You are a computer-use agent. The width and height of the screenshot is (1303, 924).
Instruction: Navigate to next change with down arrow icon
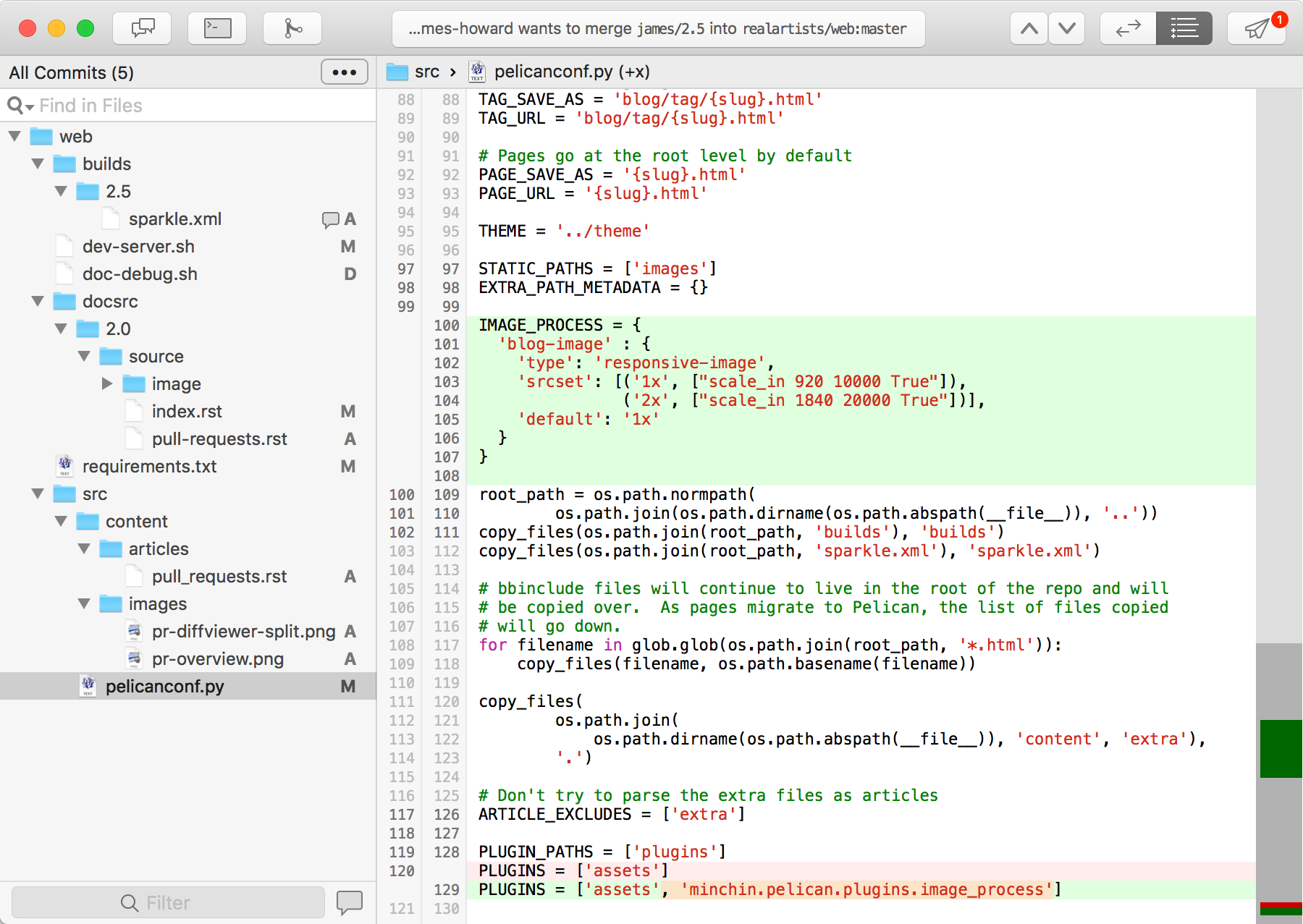[1066, 27]
